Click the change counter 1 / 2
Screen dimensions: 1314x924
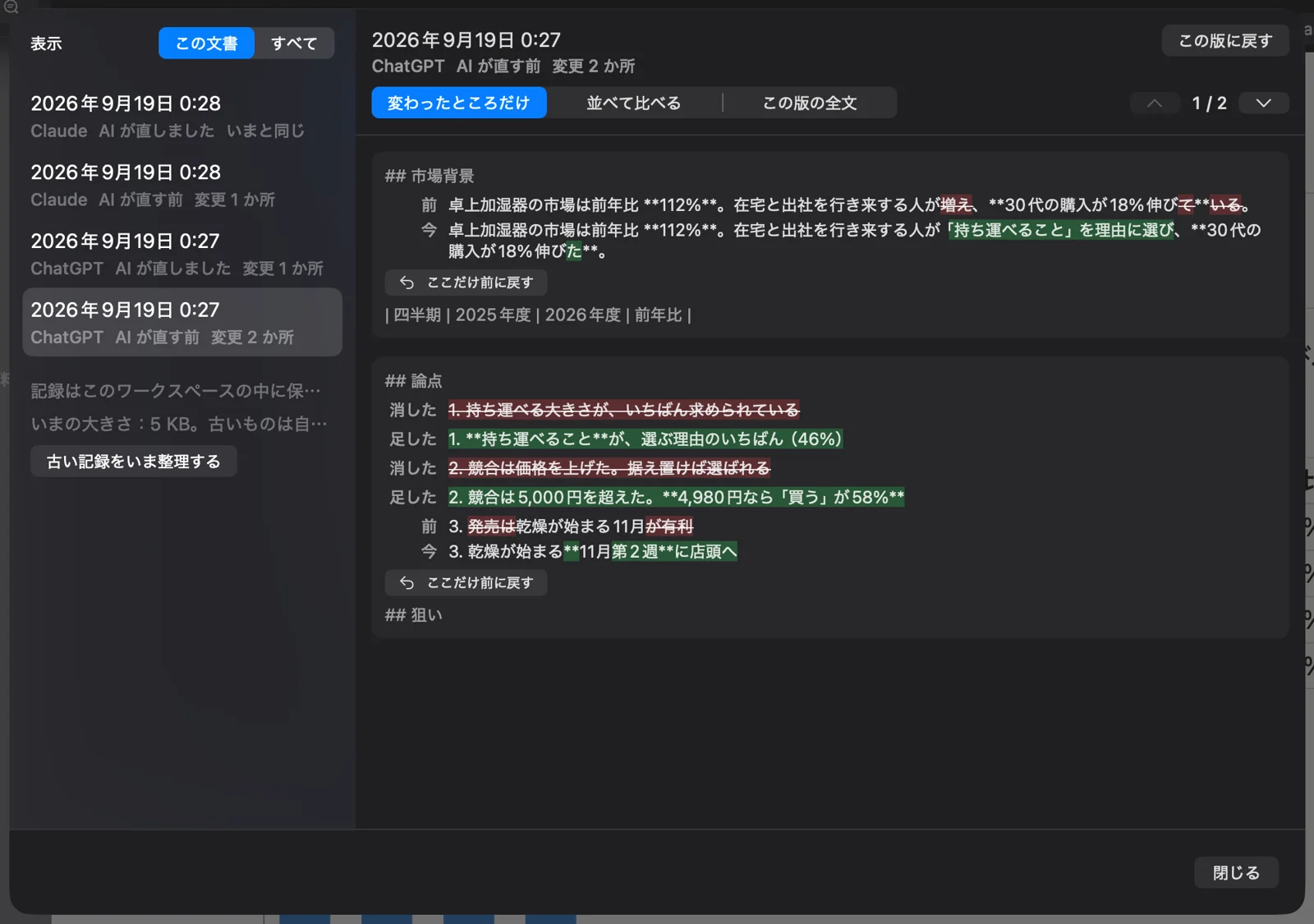[x=1209, y=103]
